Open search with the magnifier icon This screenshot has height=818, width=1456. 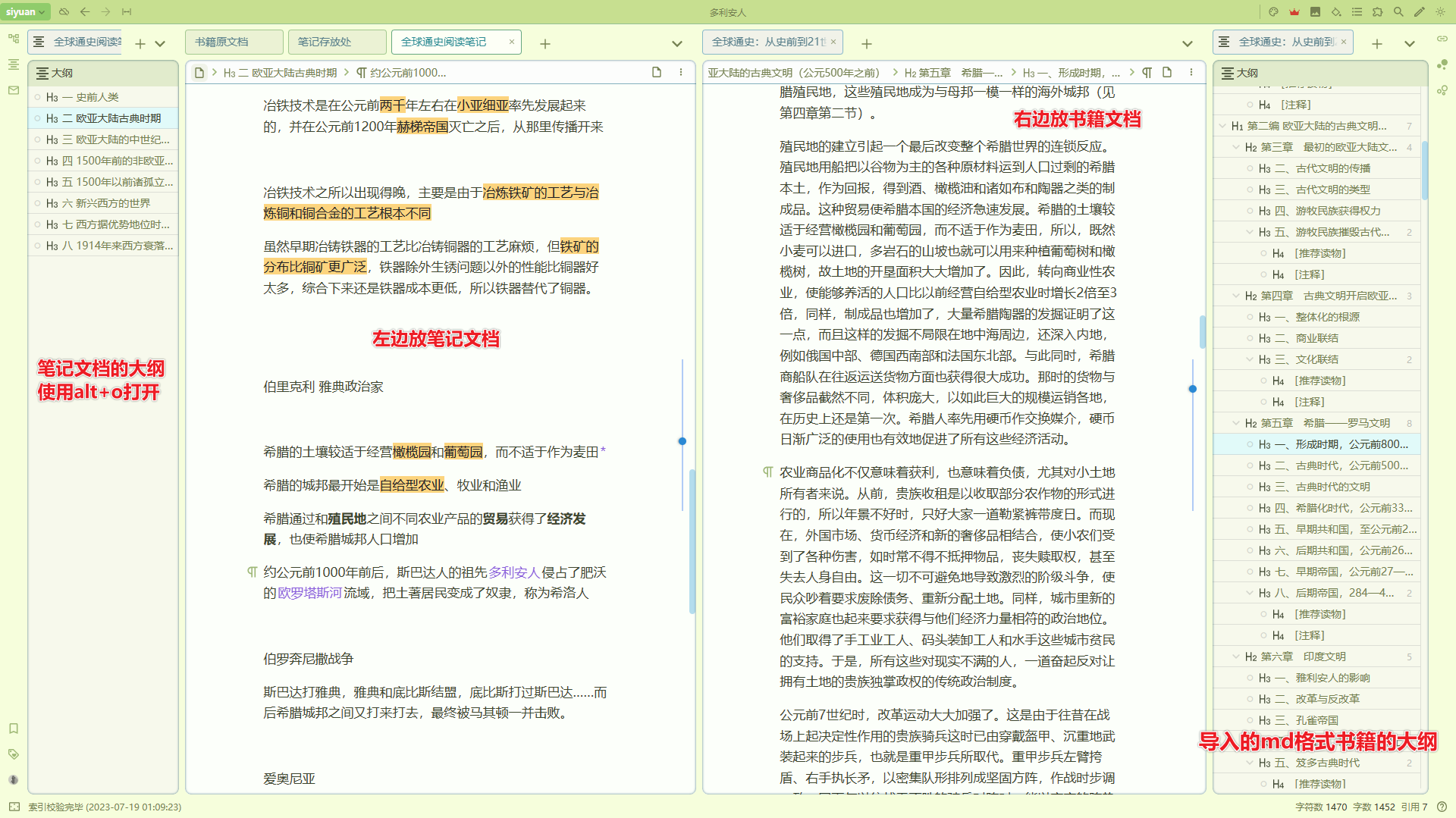point(1398,11)
